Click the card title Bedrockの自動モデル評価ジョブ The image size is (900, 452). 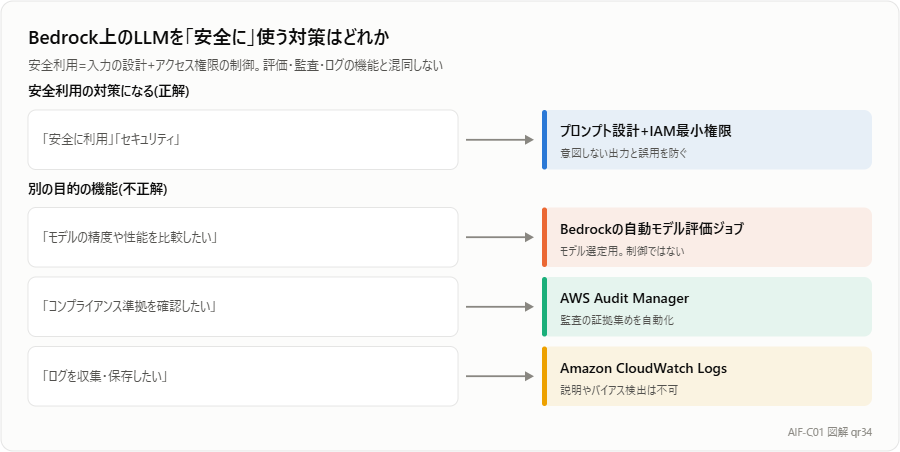coord(651,229)
